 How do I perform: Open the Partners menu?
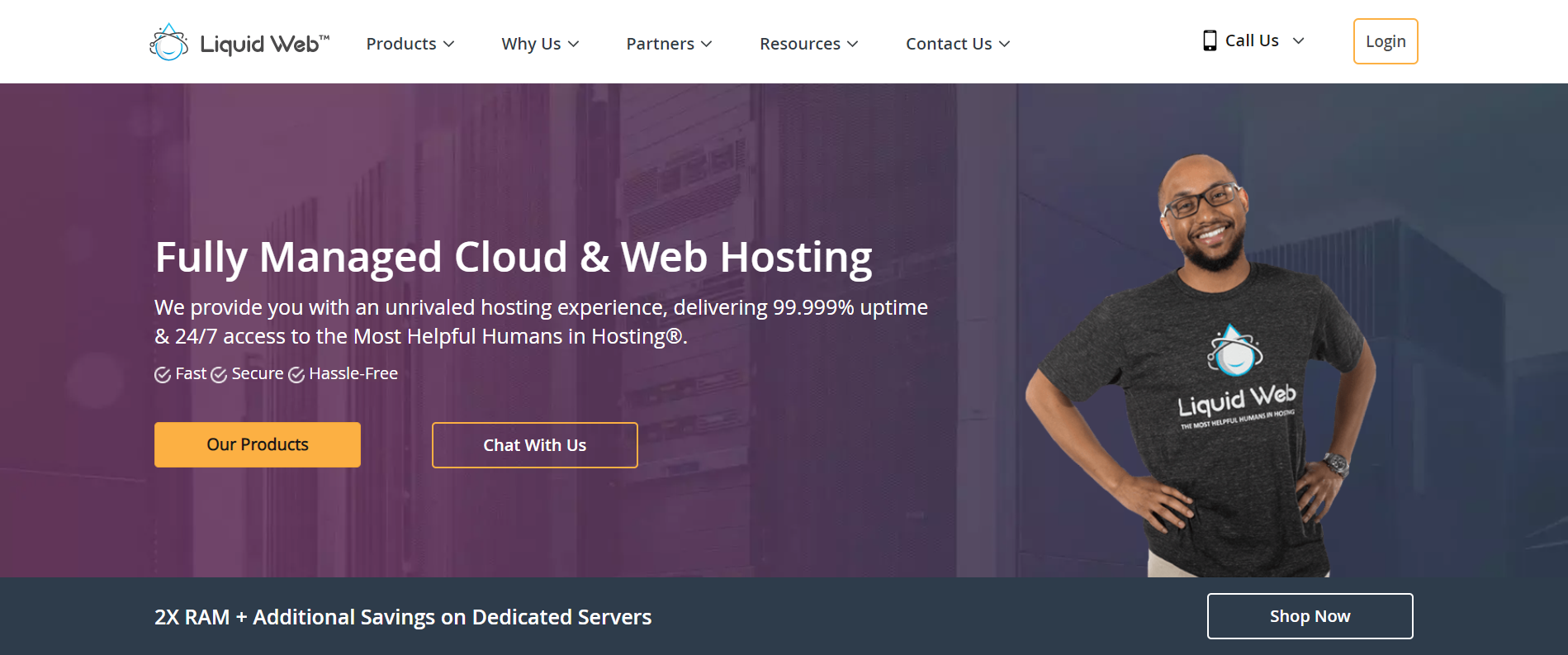click(x=669, y=44)
